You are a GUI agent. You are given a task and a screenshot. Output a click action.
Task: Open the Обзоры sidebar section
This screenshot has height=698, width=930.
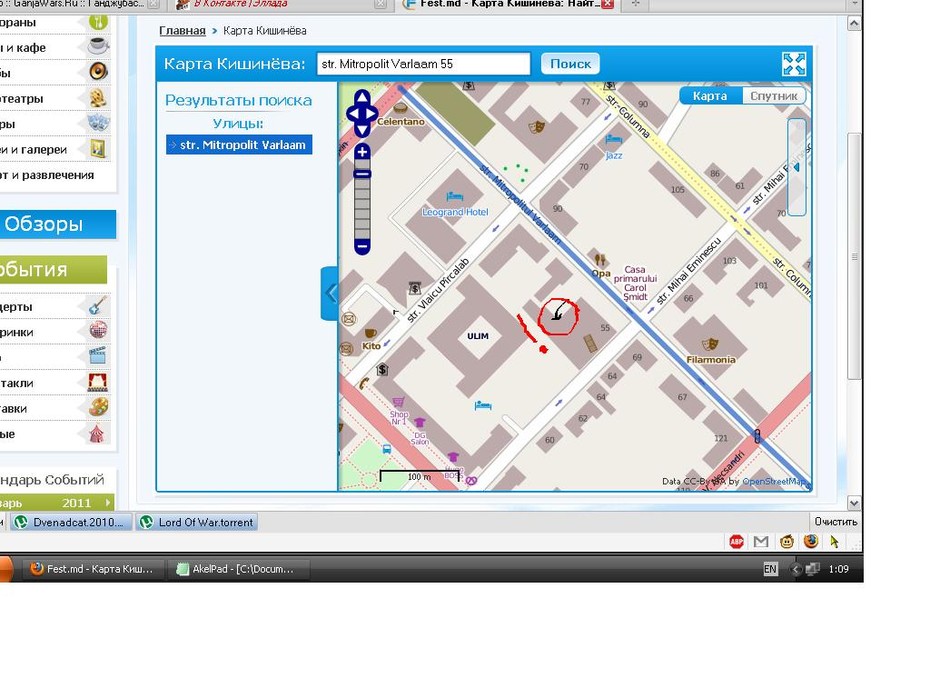click(58, 224)
